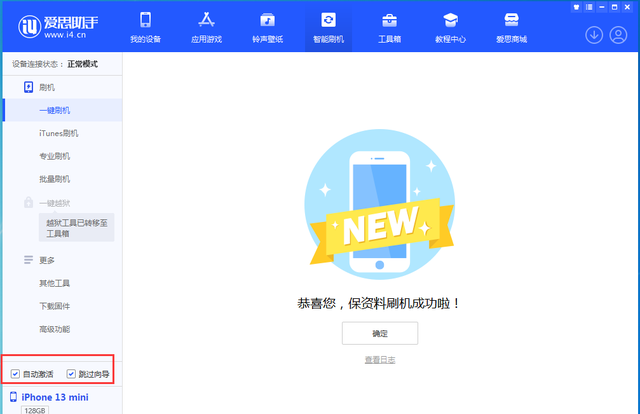Viewport: 640px width, 414px height.
Task: Click the 一键越狱 sidebar entry
Action: click(55, 203)
